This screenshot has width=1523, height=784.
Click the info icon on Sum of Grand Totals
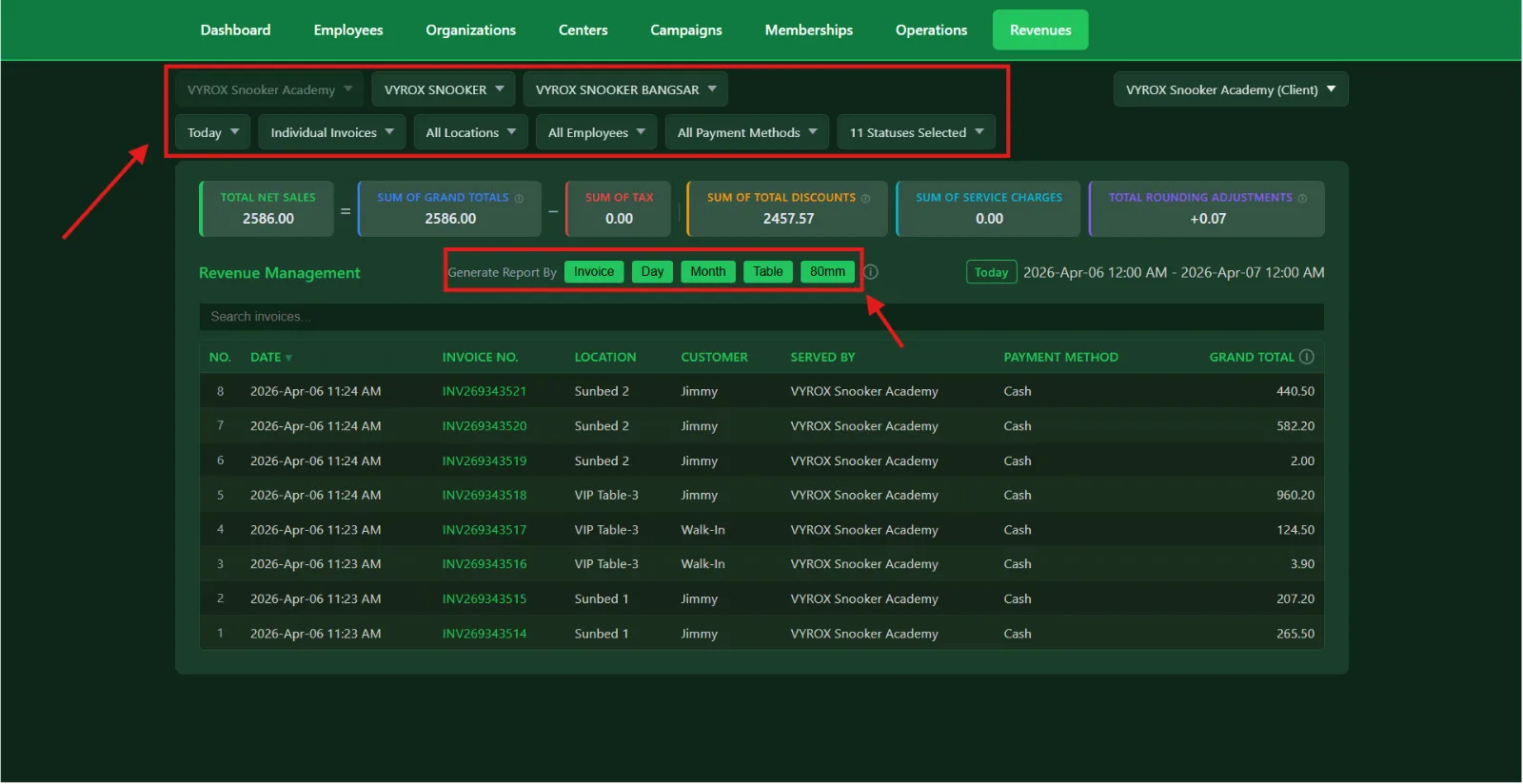[519, 198]
